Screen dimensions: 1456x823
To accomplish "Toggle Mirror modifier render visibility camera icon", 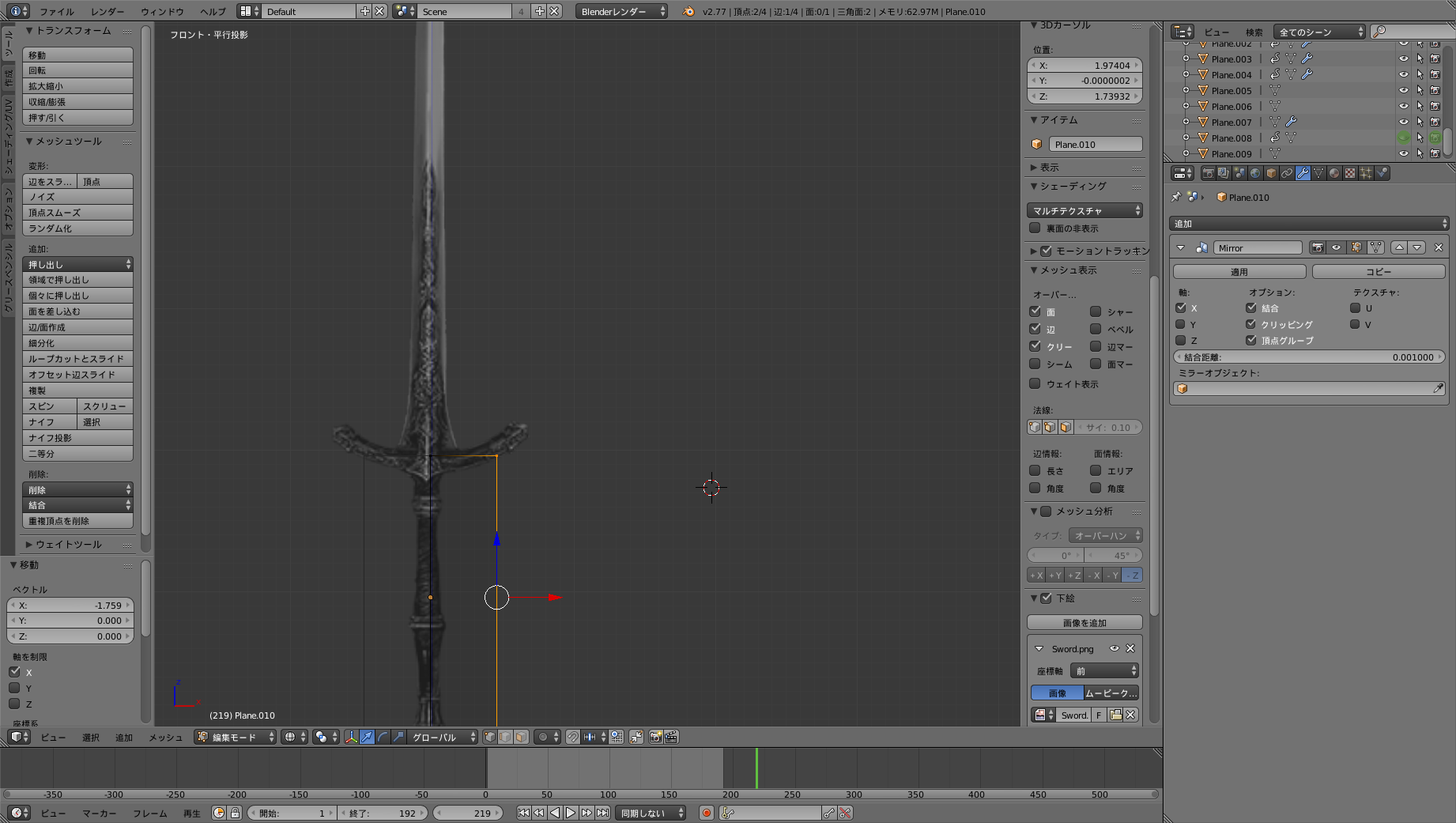I will 1318,247.
